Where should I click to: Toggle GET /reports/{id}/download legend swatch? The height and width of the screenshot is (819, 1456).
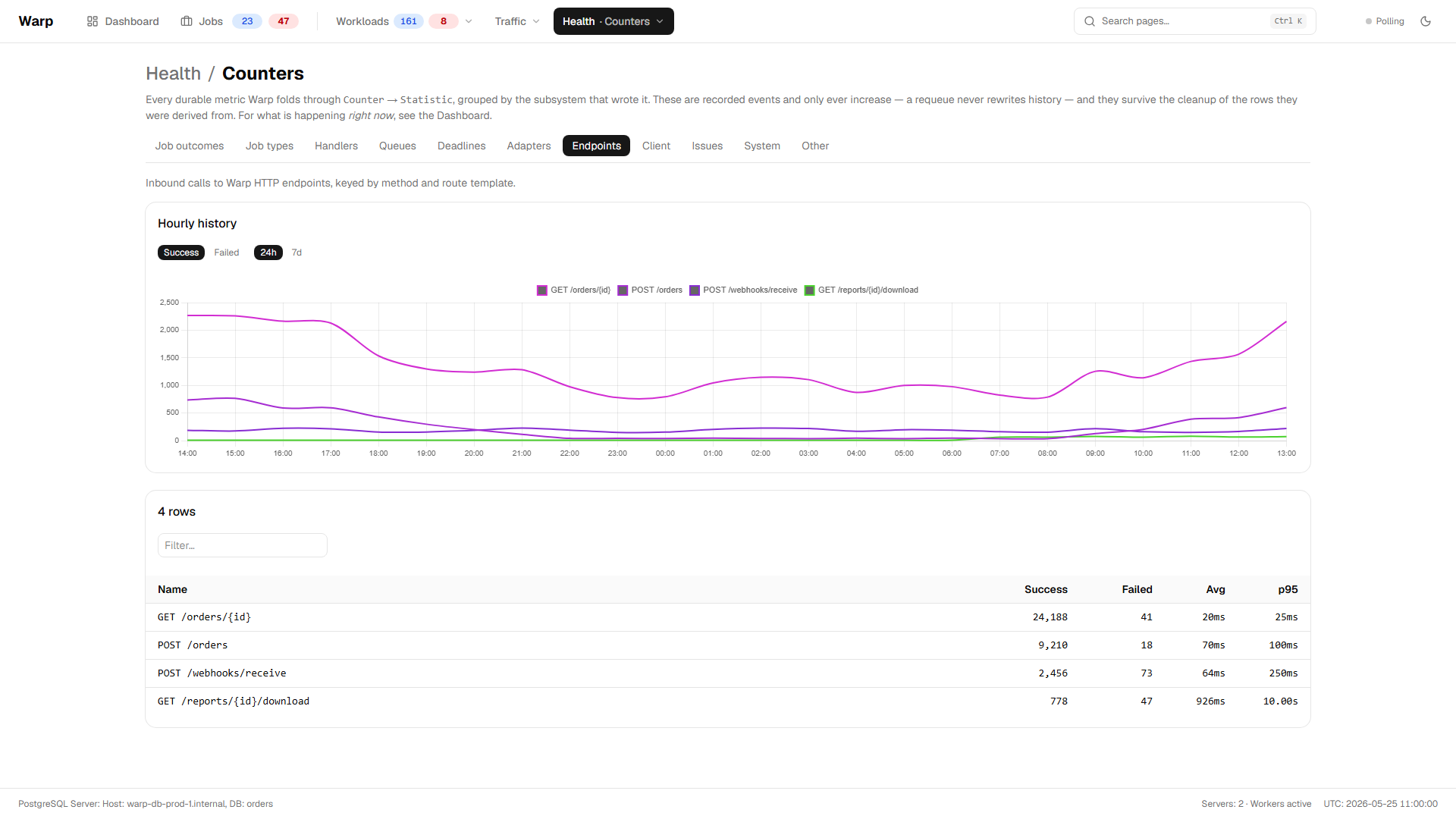tap(809, 290)
